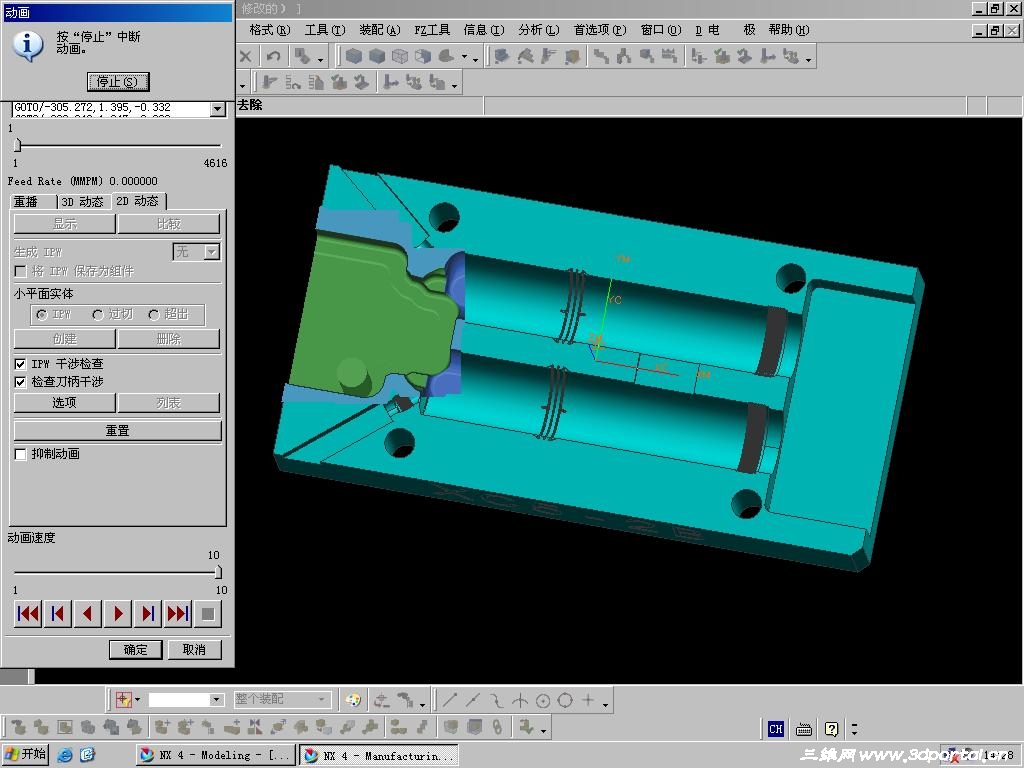Click the first icon on second toolbar row
Image resolution: width=1024 pixels, height=768 pixels.
pos(268,83)
